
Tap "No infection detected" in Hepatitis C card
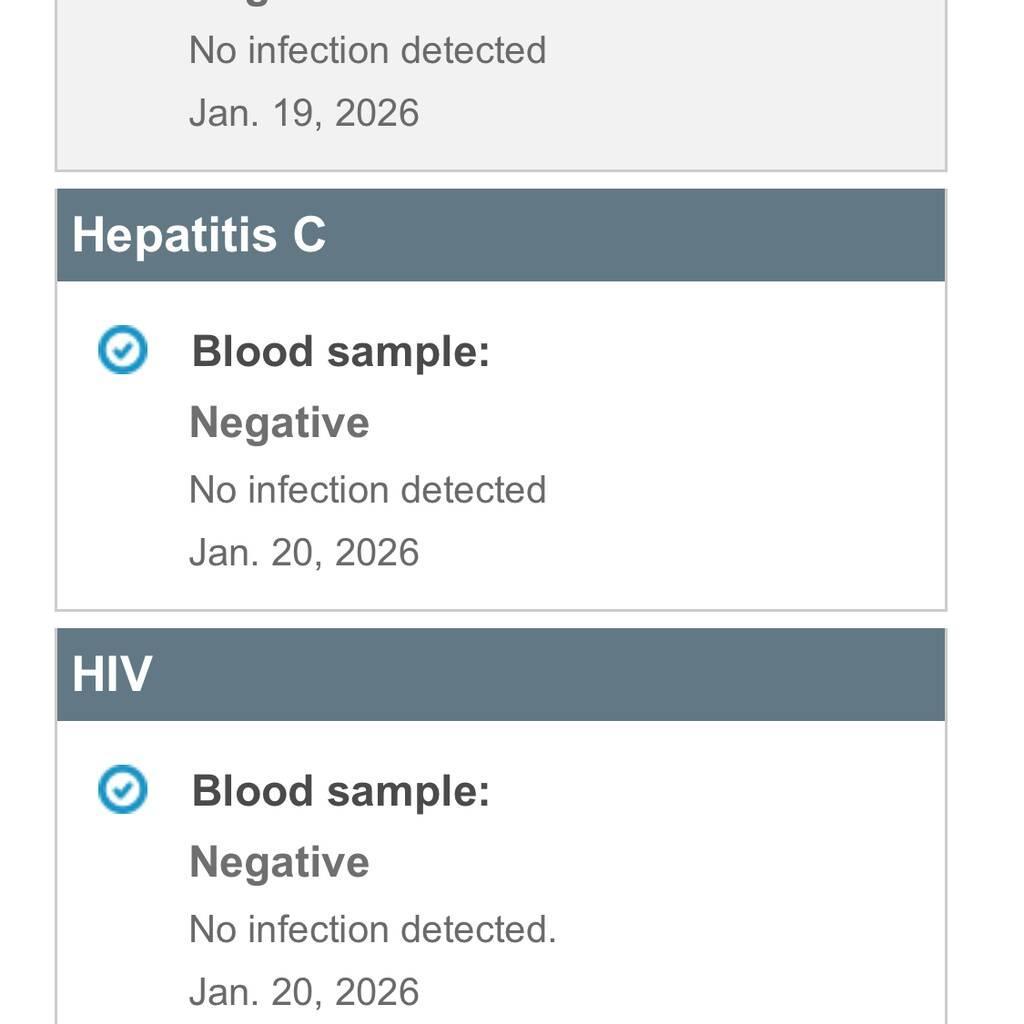click(367, 490)
